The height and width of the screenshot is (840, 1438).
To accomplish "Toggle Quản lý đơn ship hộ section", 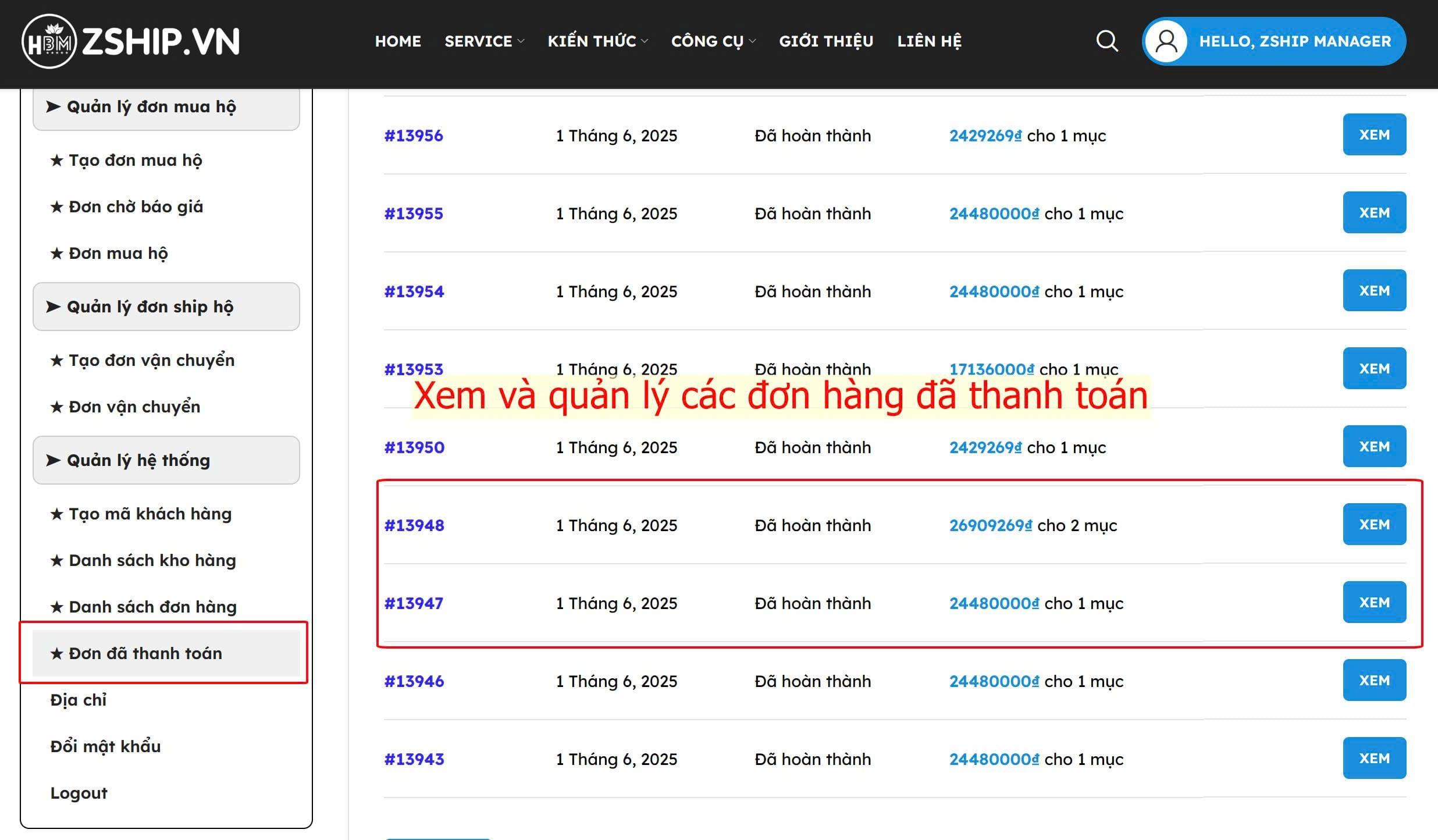I will point(166,307).
